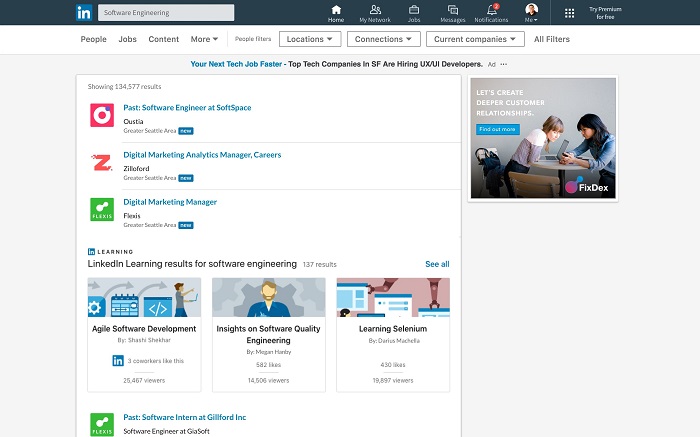The height and width of the screenshot is (437, 700).
Task: Click Flexis logo beside Software Intern result
Action: coord(102,425)
